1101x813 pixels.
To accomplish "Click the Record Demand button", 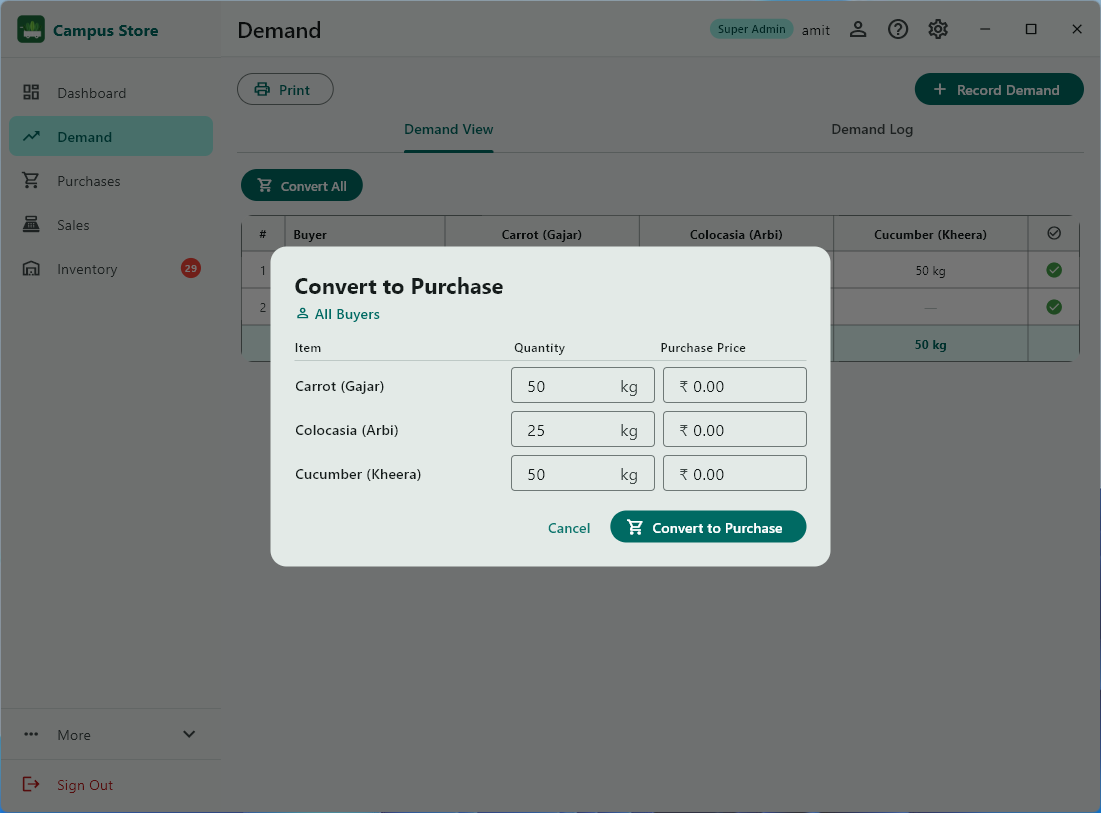I will 998,89.
